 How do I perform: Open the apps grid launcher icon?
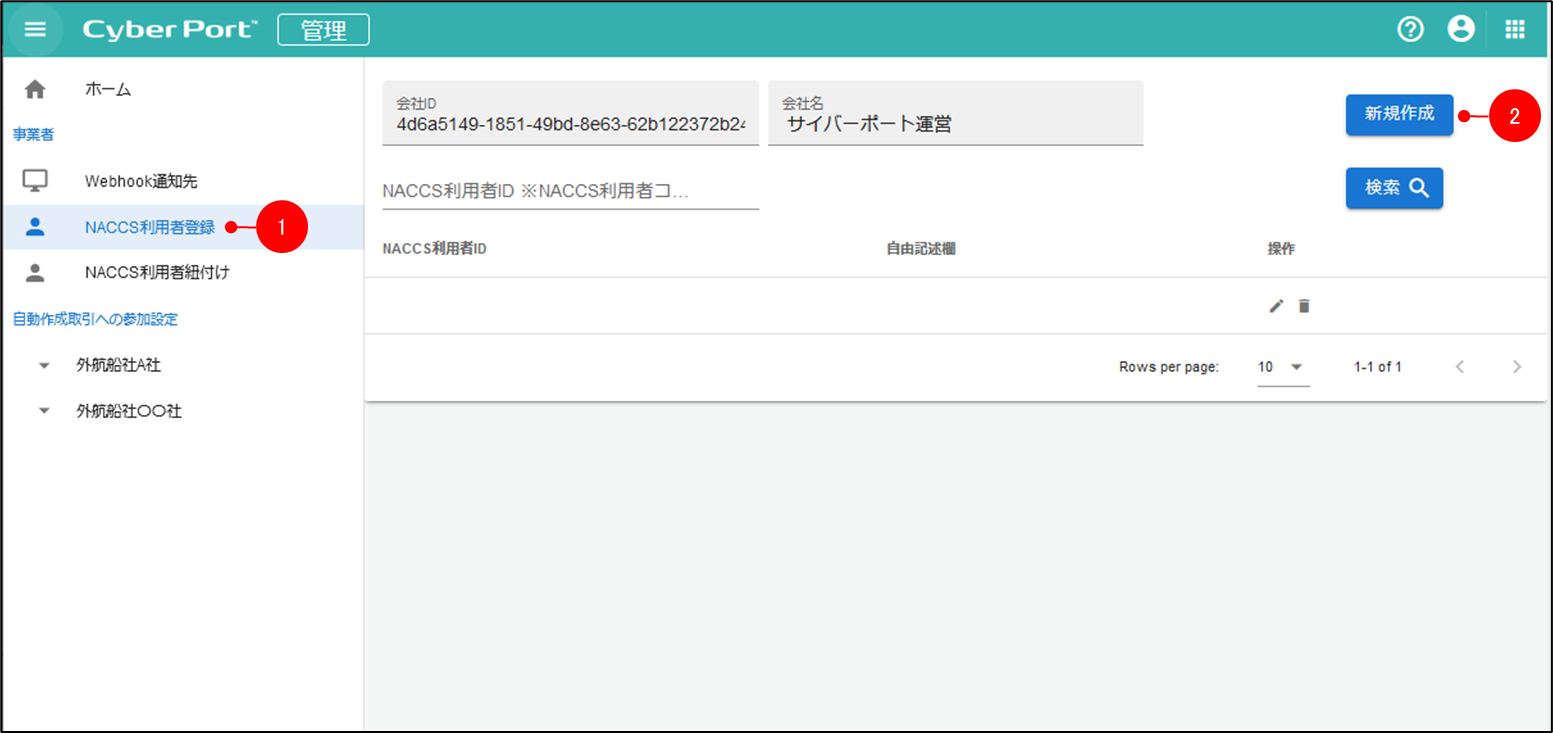point(1515,29)
